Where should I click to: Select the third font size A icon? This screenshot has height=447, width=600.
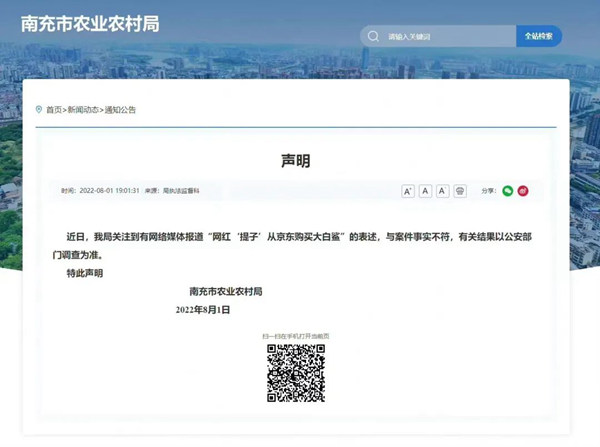coord(442,190)
